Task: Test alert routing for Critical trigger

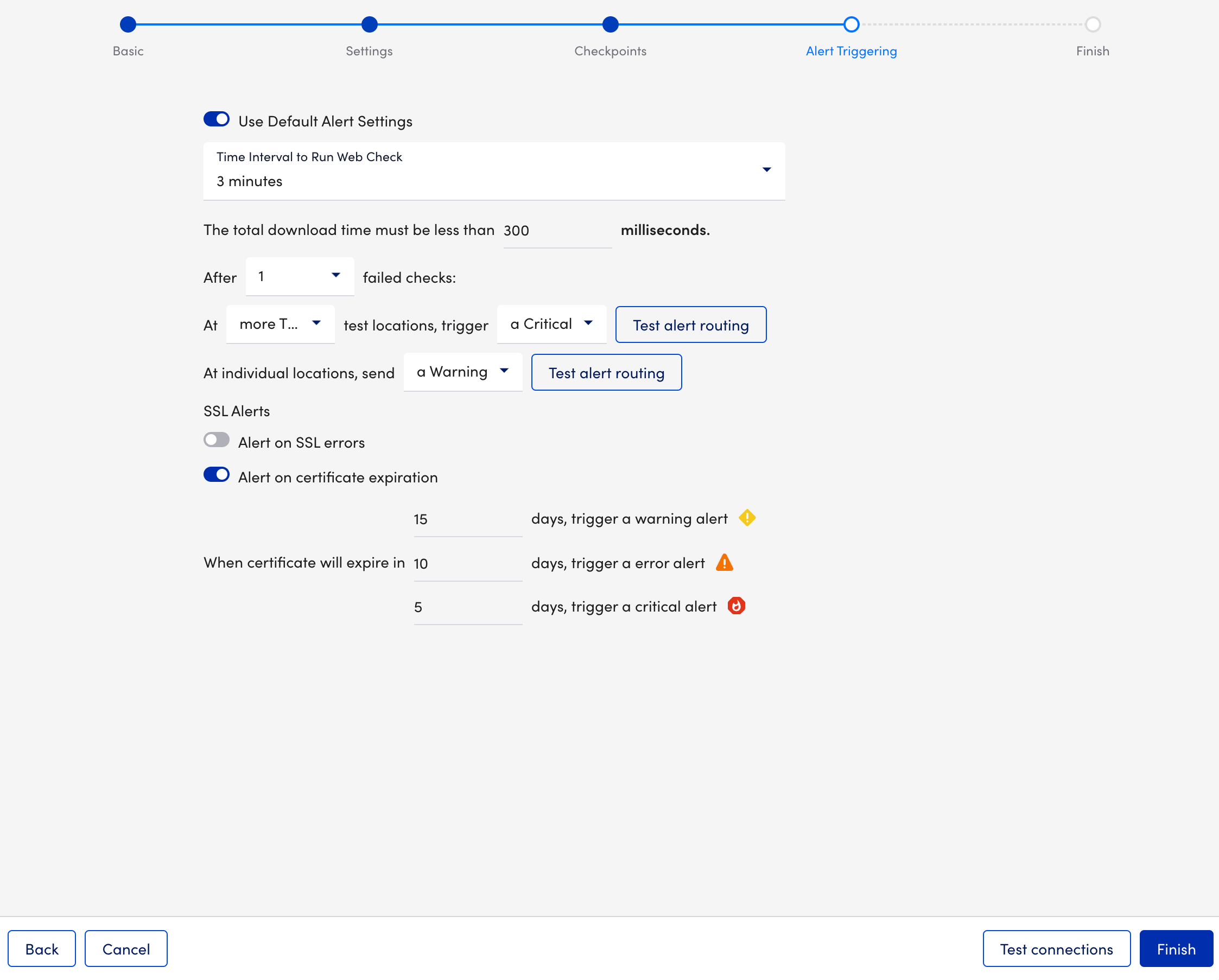Action: (x=691, y=324)
